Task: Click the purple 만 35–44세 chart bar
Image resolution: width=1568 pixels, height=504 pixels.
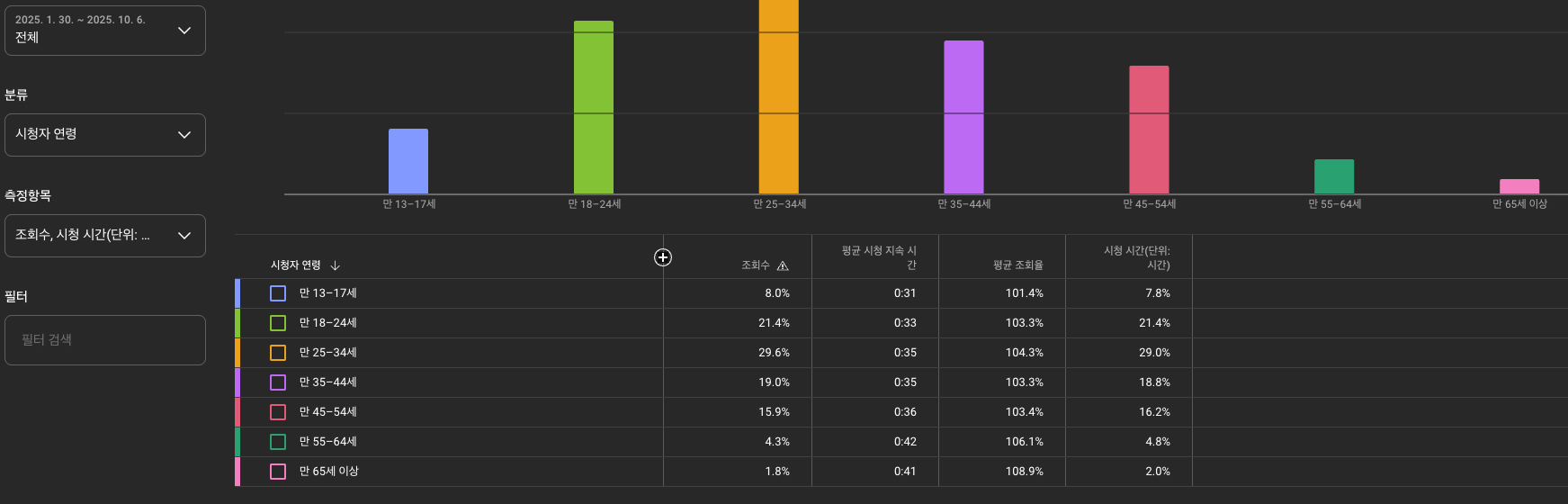Action: tap(963, 117)
